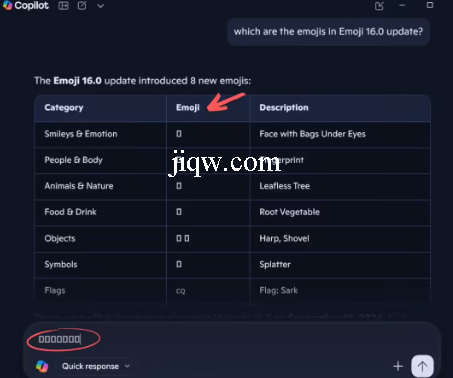Select the intro sentence about Emoji 16.0 update
This screenshot has height=378, width=453.
(143, 81)
